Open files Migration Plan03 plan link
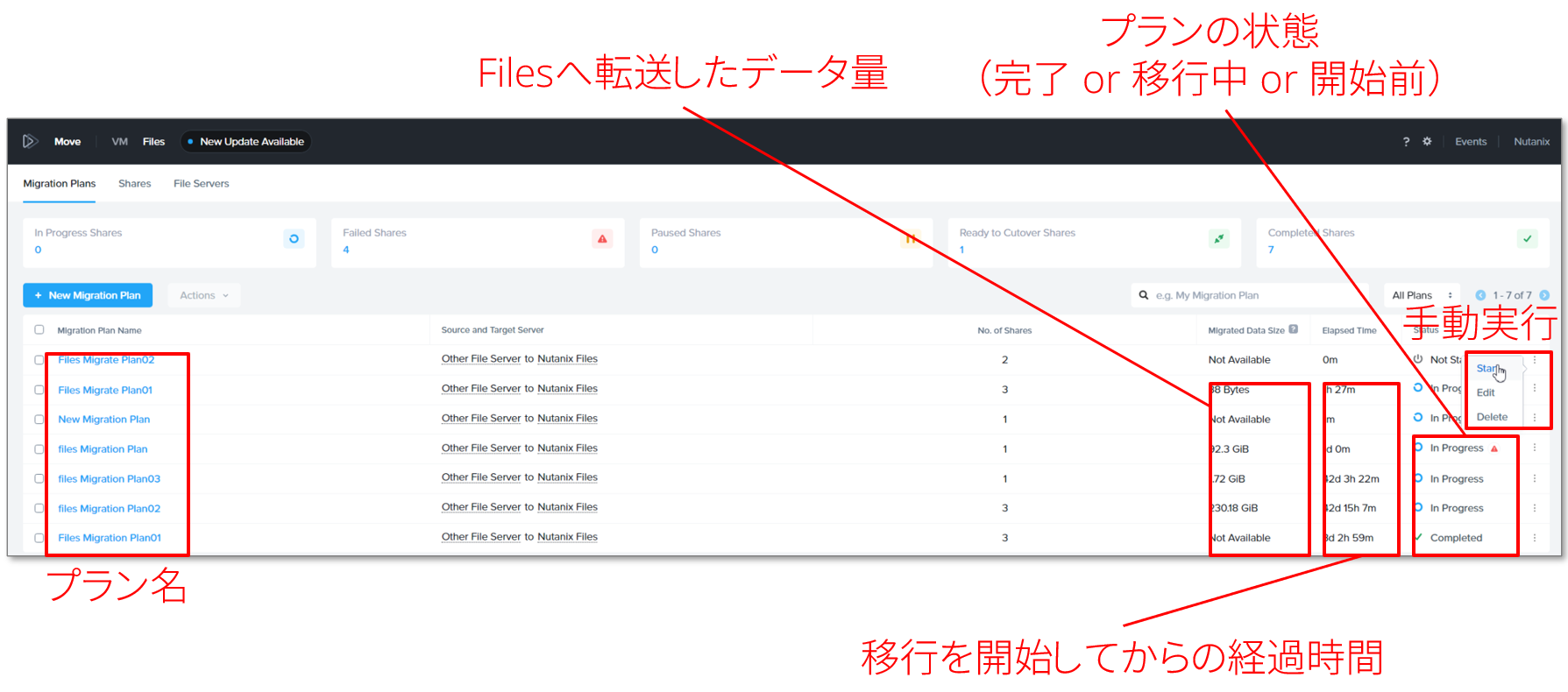The height and width of the screenshot is (692, 1568). tap(110, 478)
